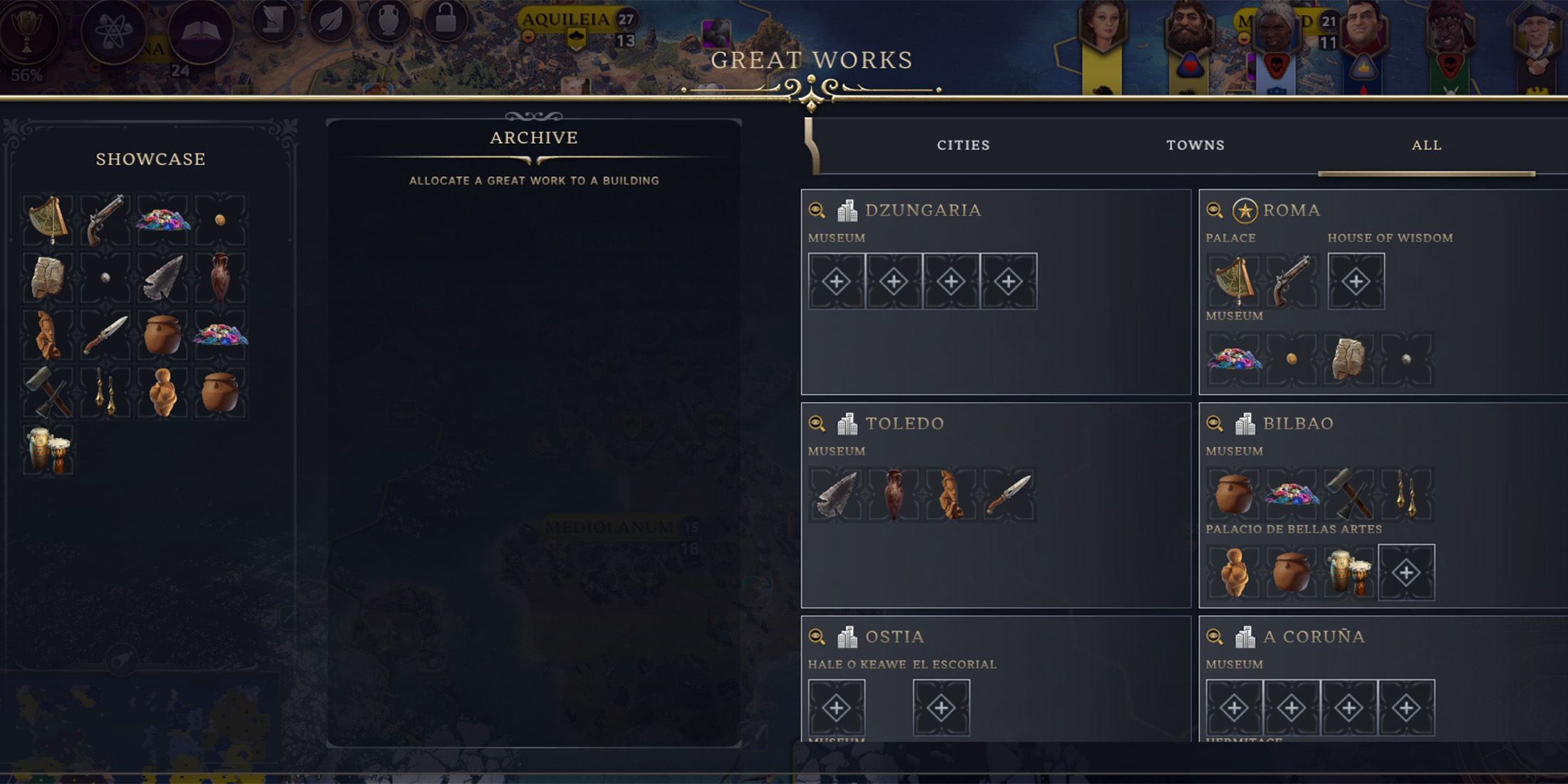
Task: Select the crossed hammers artifact in Showcase
Action: (x=48, y=392)
